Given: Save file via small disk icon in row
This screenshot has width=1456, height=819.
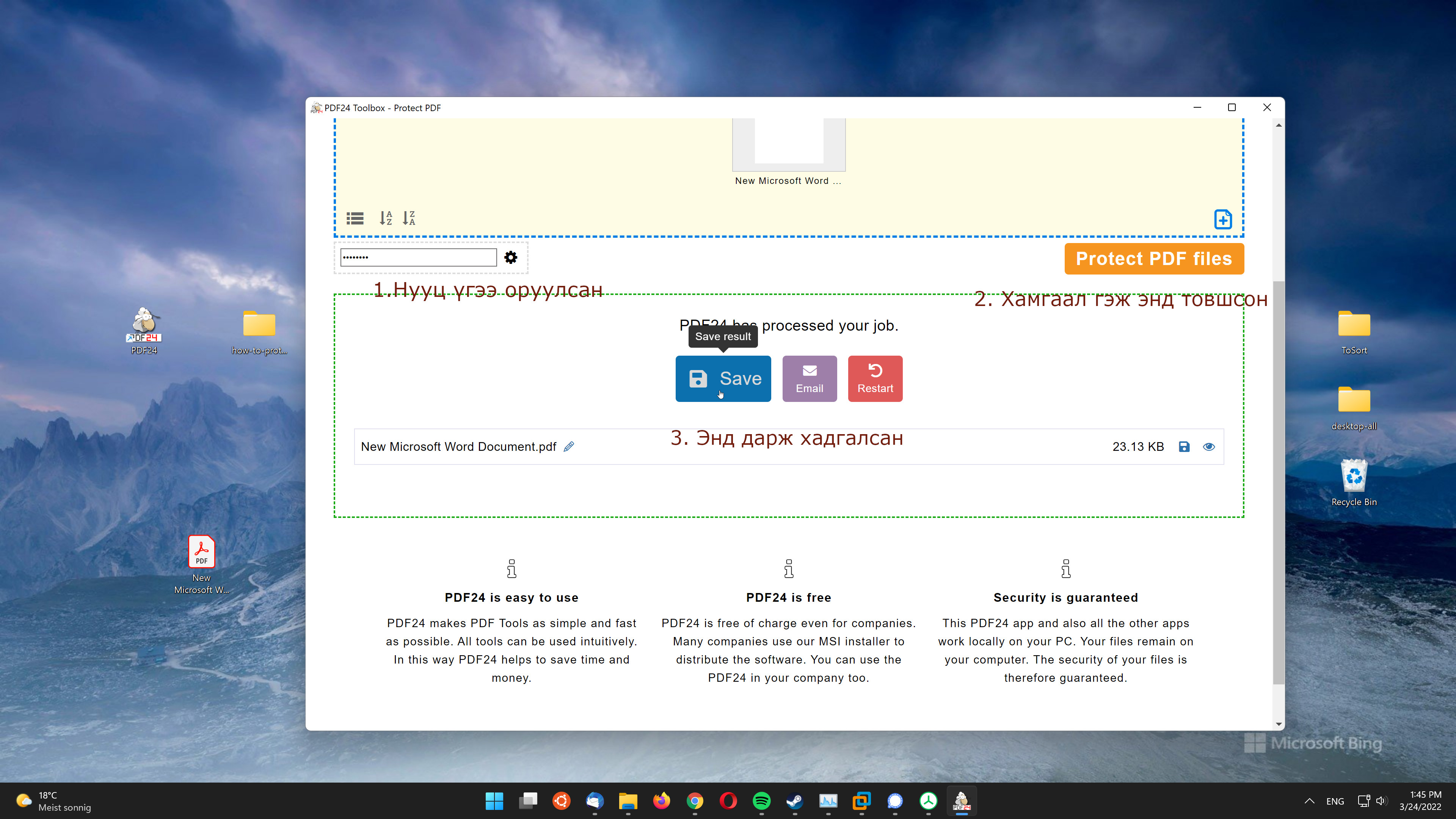Looking at the screenshot, I should click(1184, 447).
